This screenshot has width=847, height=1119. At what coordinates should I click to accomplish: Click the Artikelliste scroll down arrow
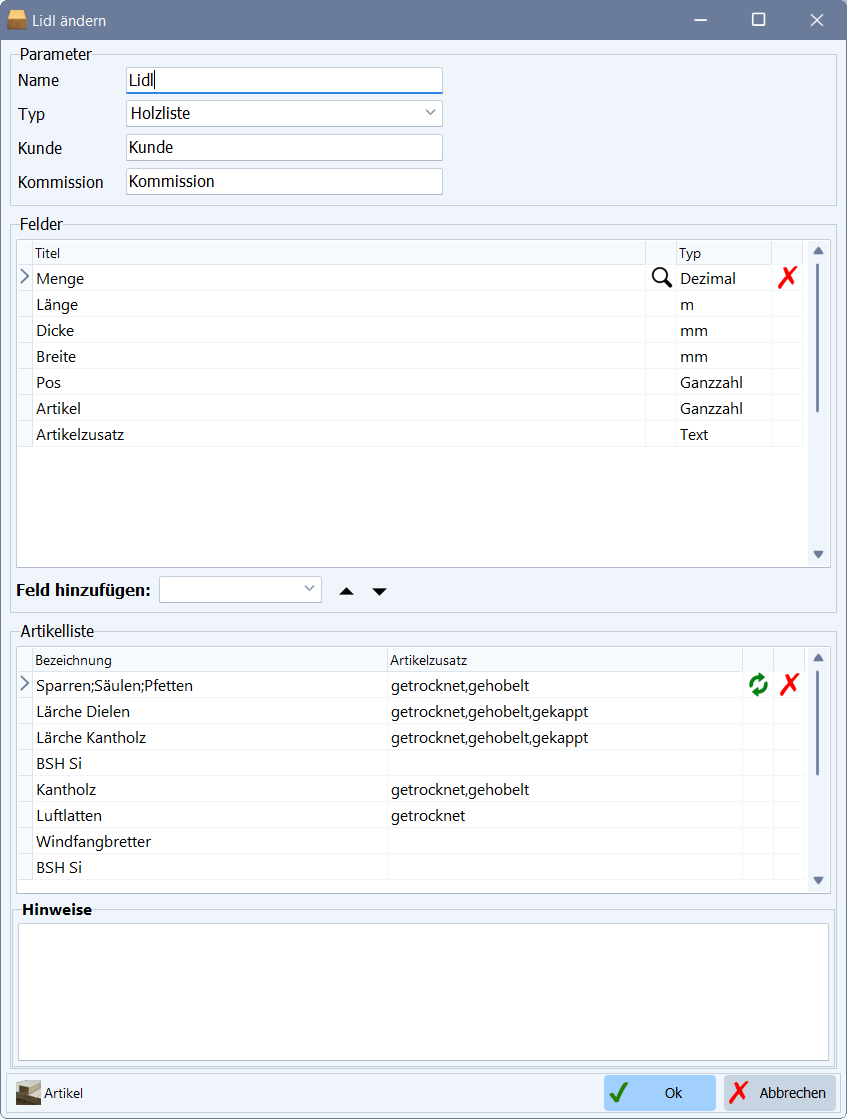click(818, 881)
